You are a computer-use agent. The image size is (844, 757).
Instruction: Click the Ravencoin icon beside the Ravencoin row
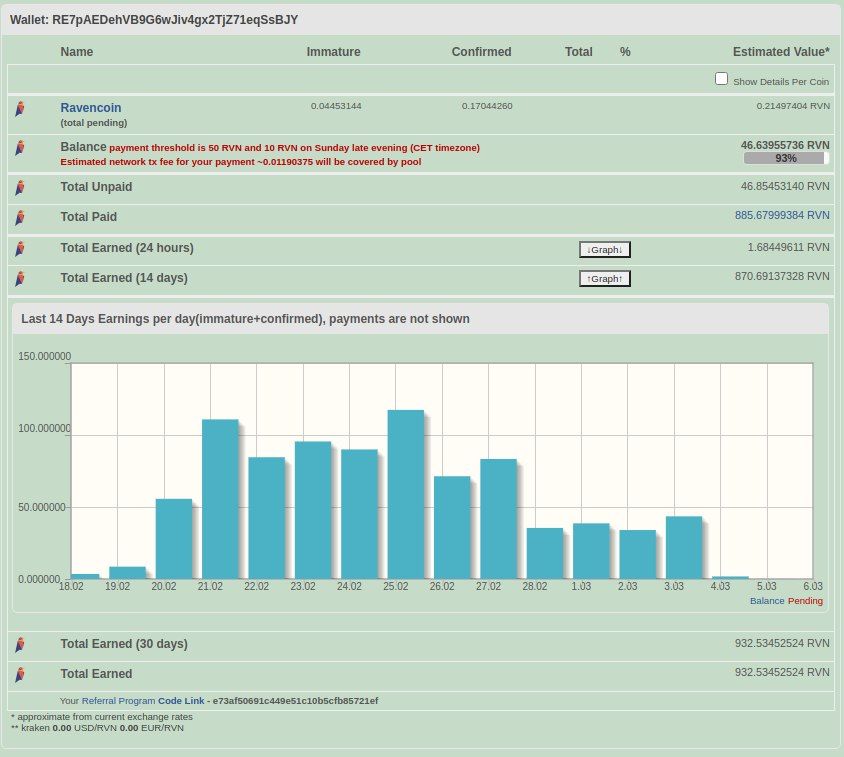(x=19, y=108)
